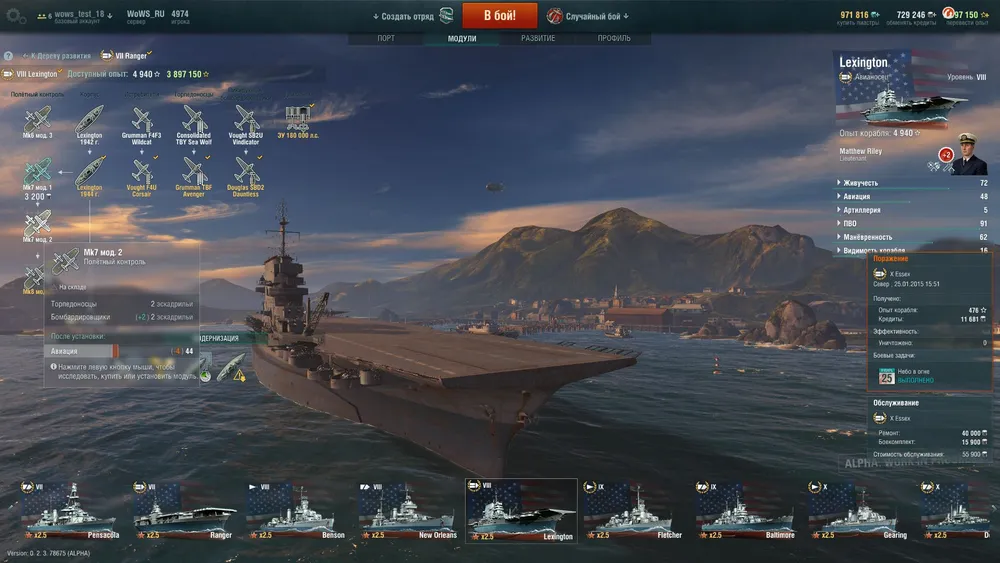Go back via К Дереву развития link
The width and height of the screenshot is (1000, 563).
pos(56,56)
